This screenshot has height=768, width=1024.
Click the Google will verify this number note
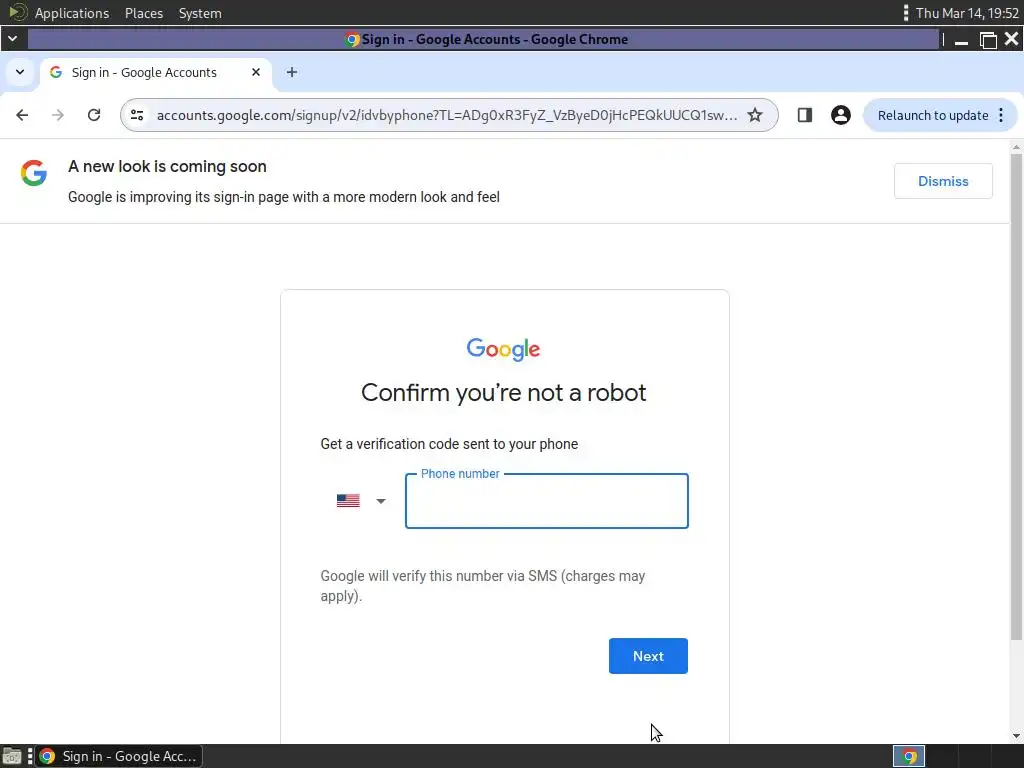point(483,586)
